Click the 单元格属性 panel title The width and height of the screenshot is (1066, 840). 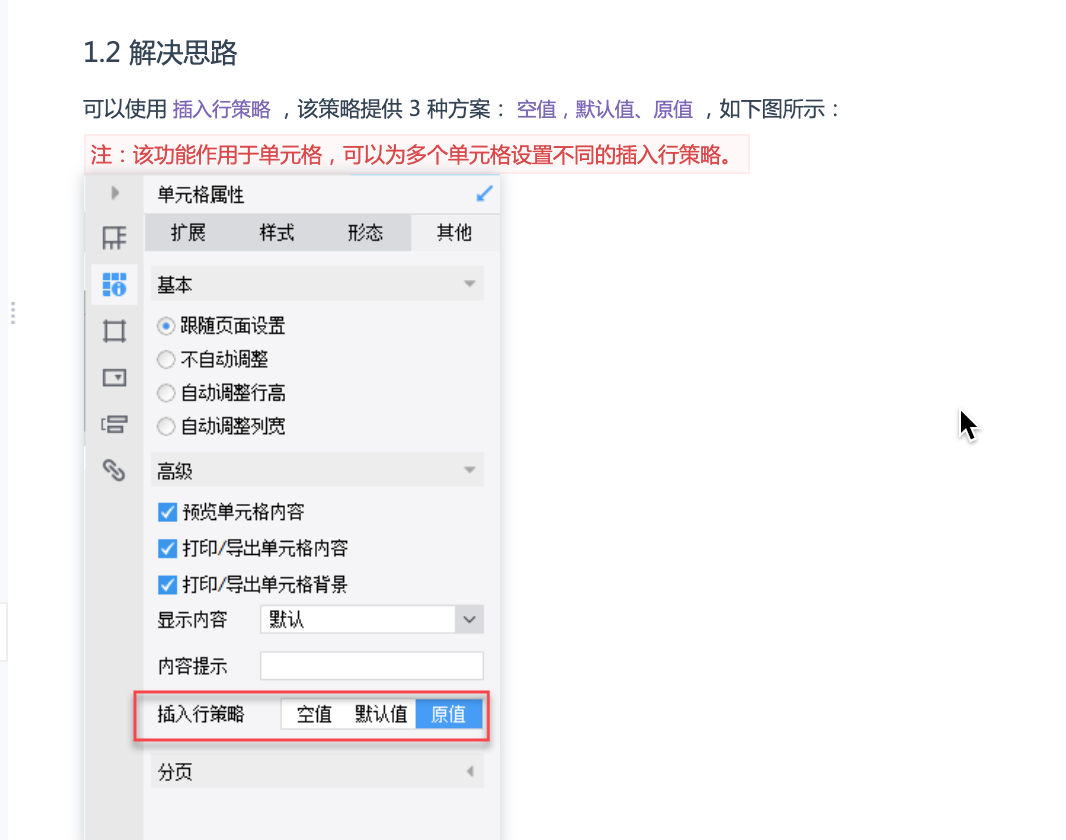click(x=201, y=195)
